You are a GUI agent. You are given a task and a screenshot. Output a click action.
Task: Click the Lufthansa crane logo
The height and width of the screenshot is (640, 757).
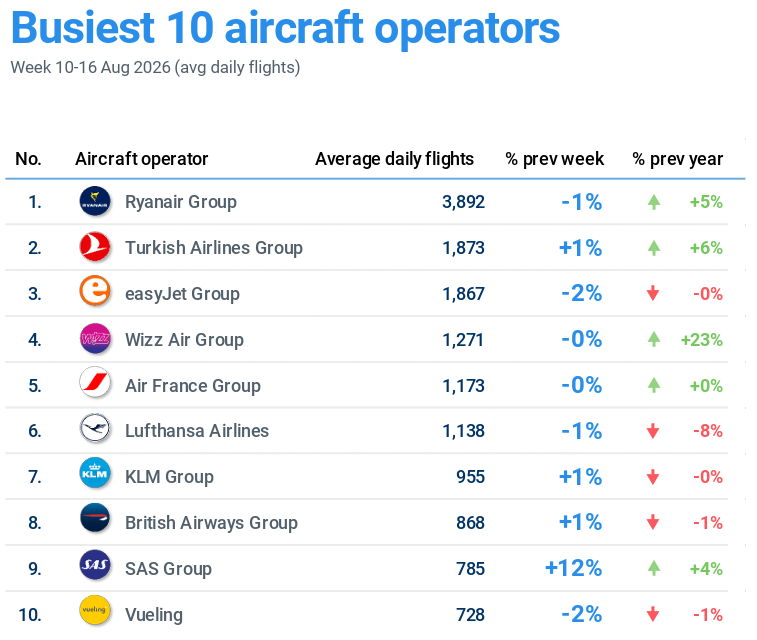[x=95, y=428]
